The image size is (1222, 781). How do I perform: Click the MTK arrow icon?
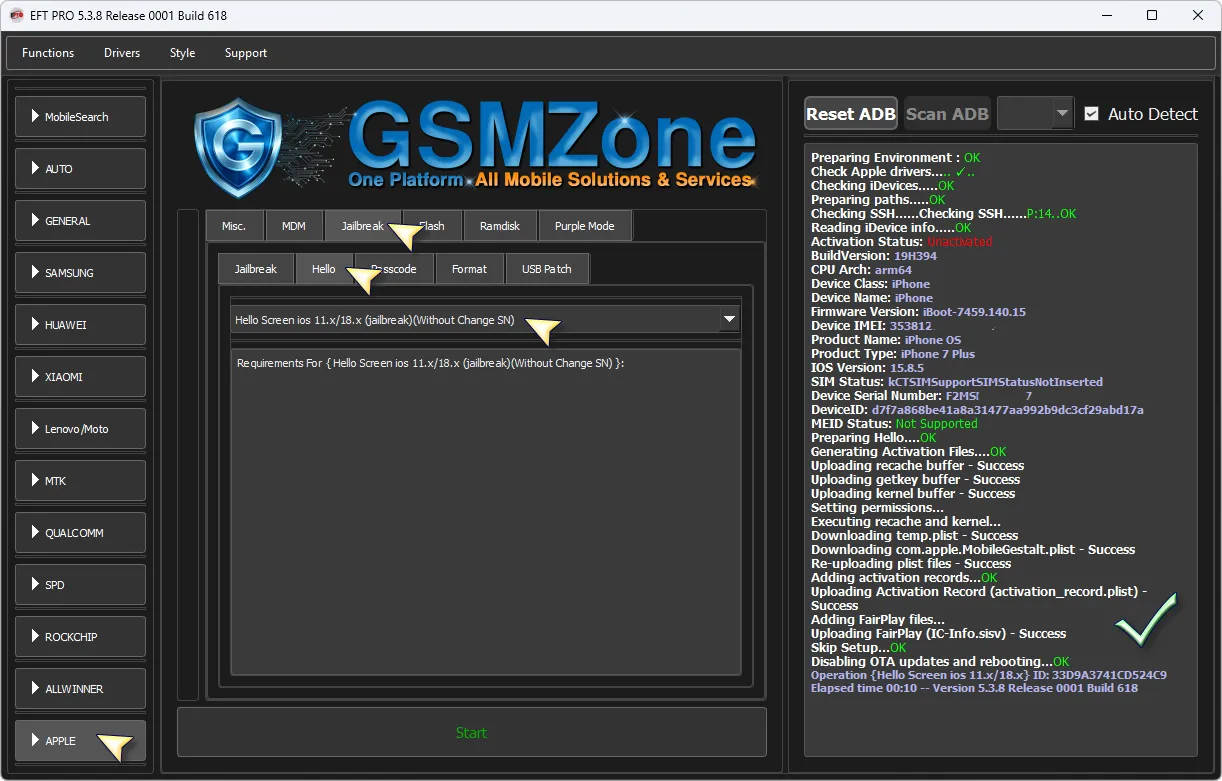(35, 481)
